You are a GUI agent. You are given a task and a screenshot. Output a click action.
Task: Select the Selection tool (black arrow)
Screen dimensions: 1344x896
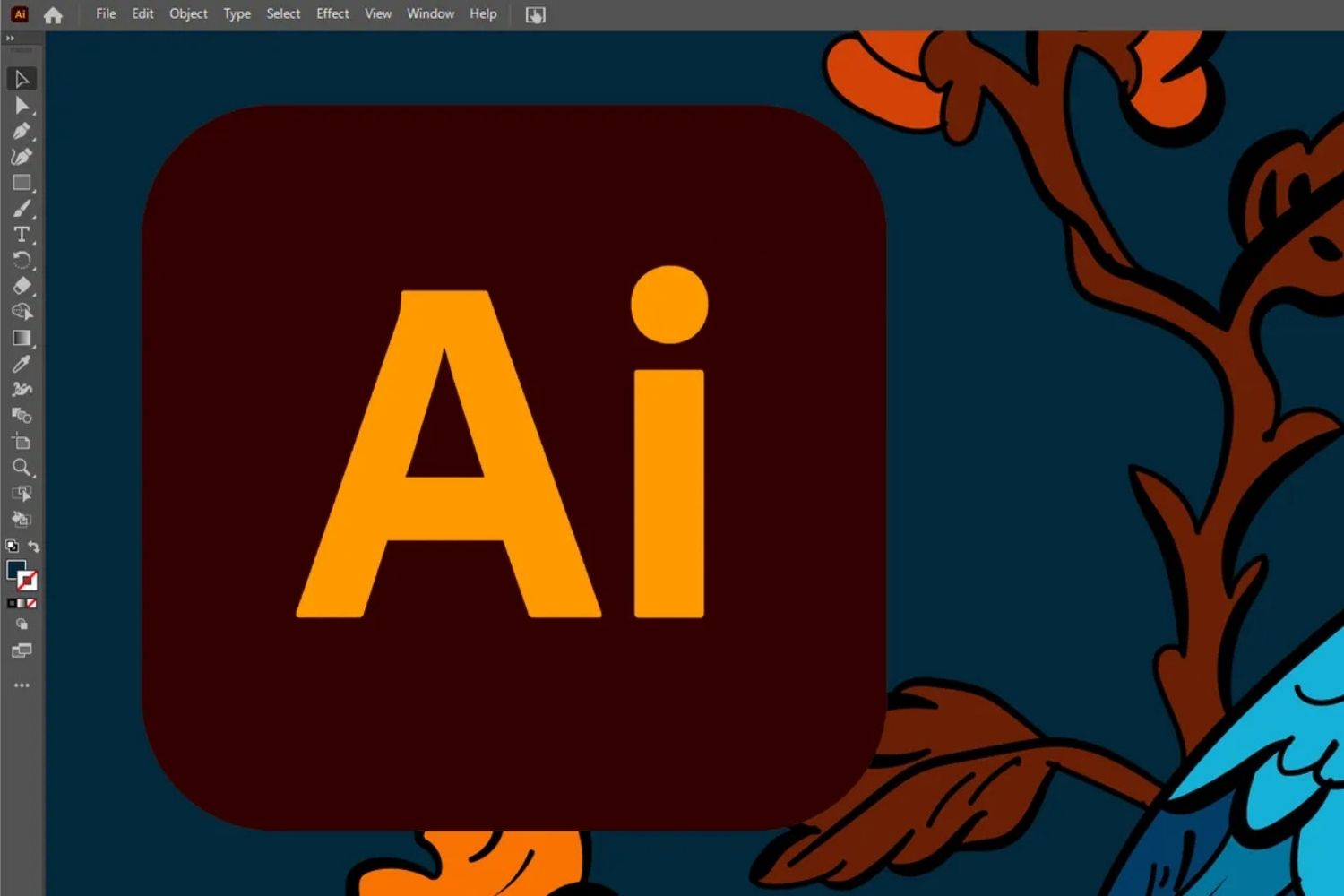(22, 79)
